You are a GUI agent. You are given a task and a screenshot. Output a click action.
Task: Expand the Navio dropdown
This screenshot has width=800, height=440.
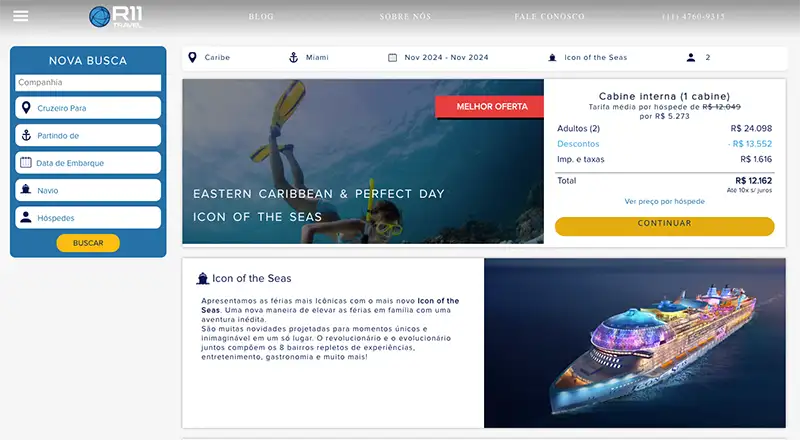(88, 190)
